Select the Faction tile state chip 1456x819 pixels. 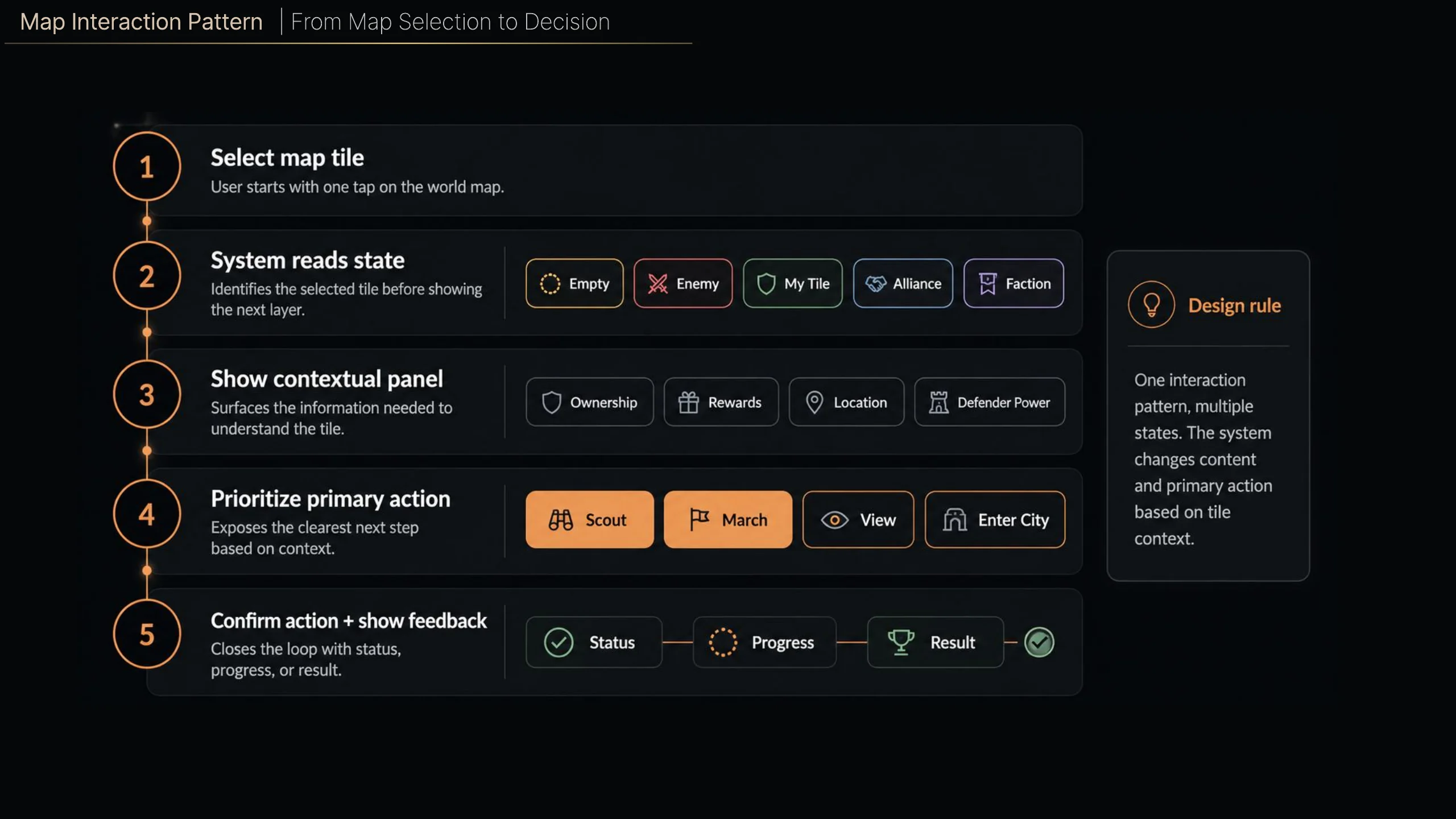1014,283
